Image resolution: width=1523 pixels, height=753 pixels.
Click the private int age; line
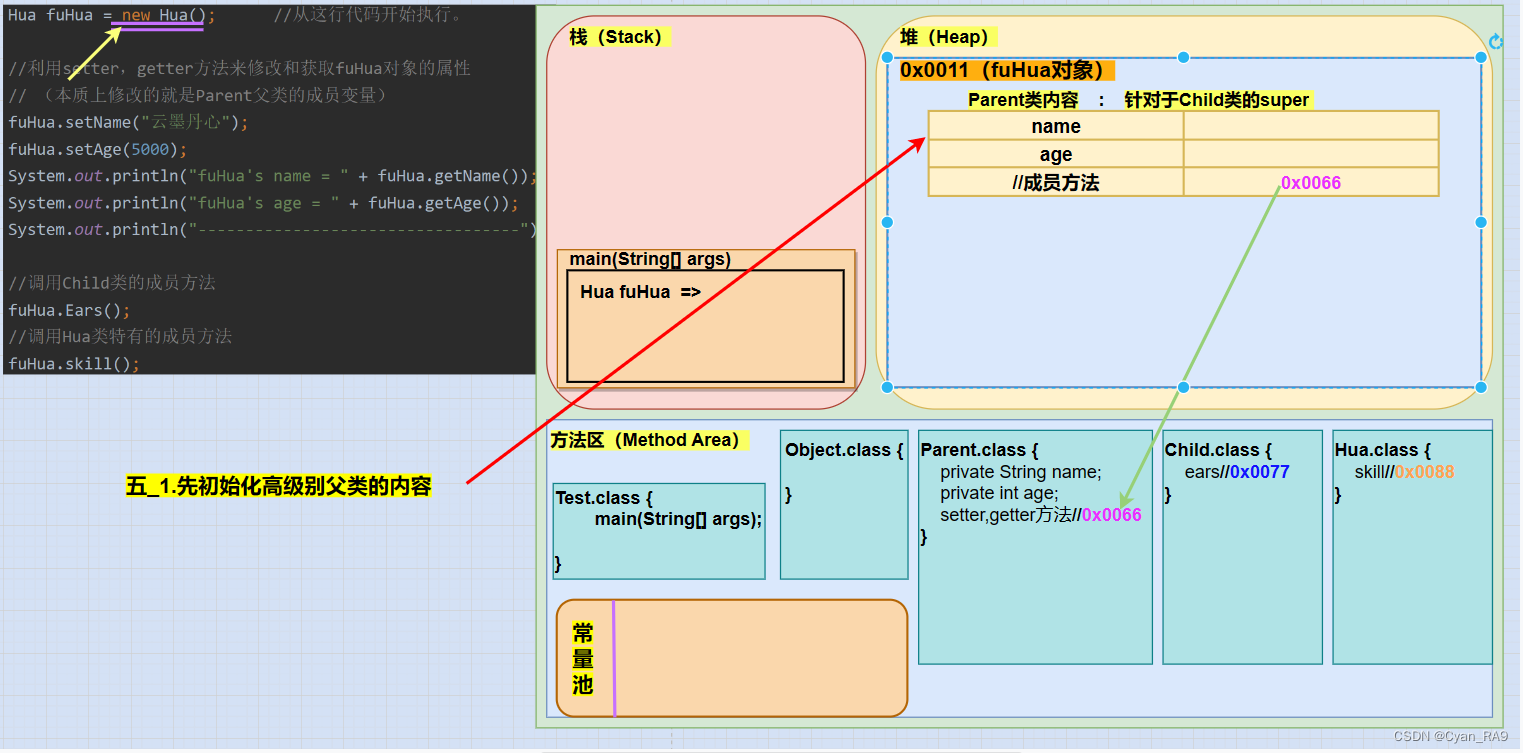[999, 493]
